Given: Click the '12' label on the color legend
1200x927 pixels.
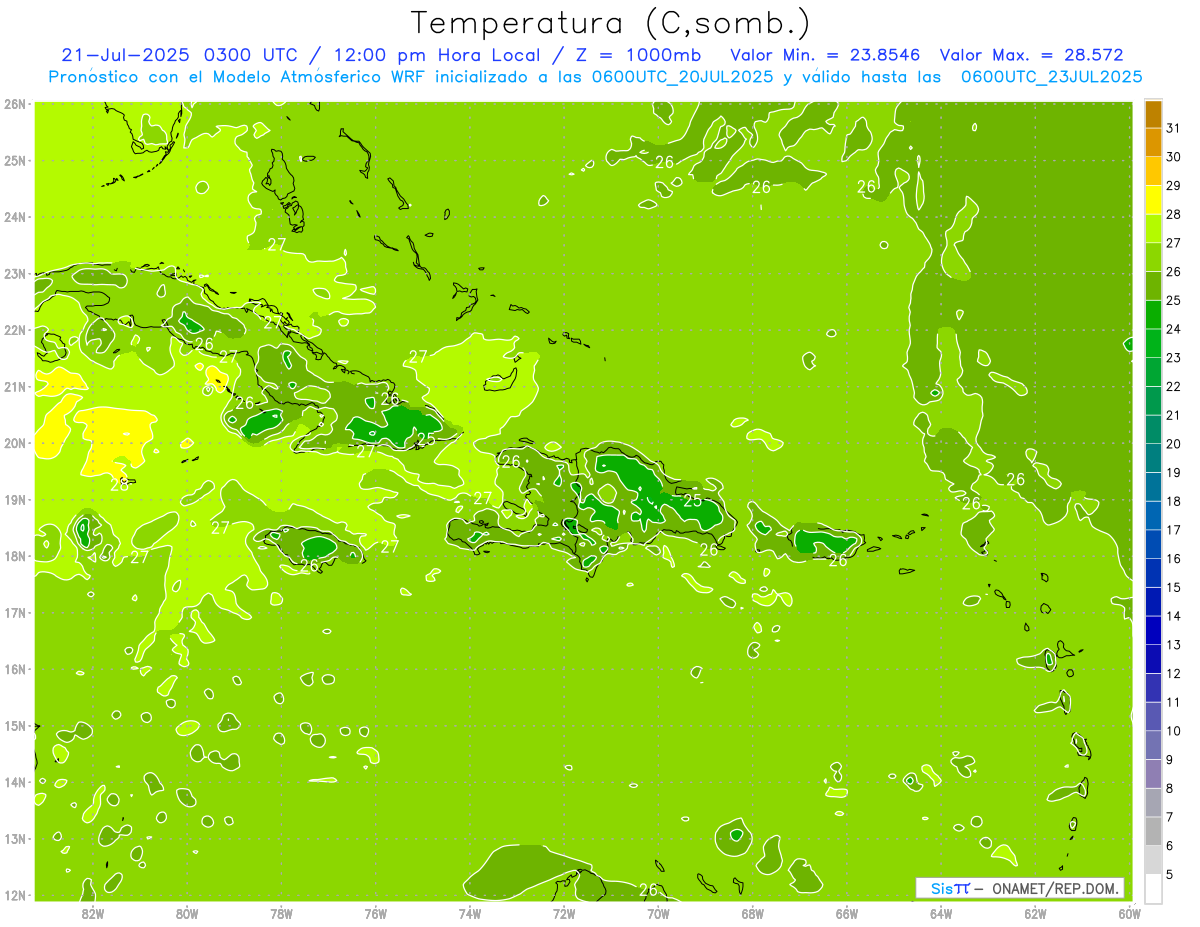Looking at the screenshot, I should 1173,674.
